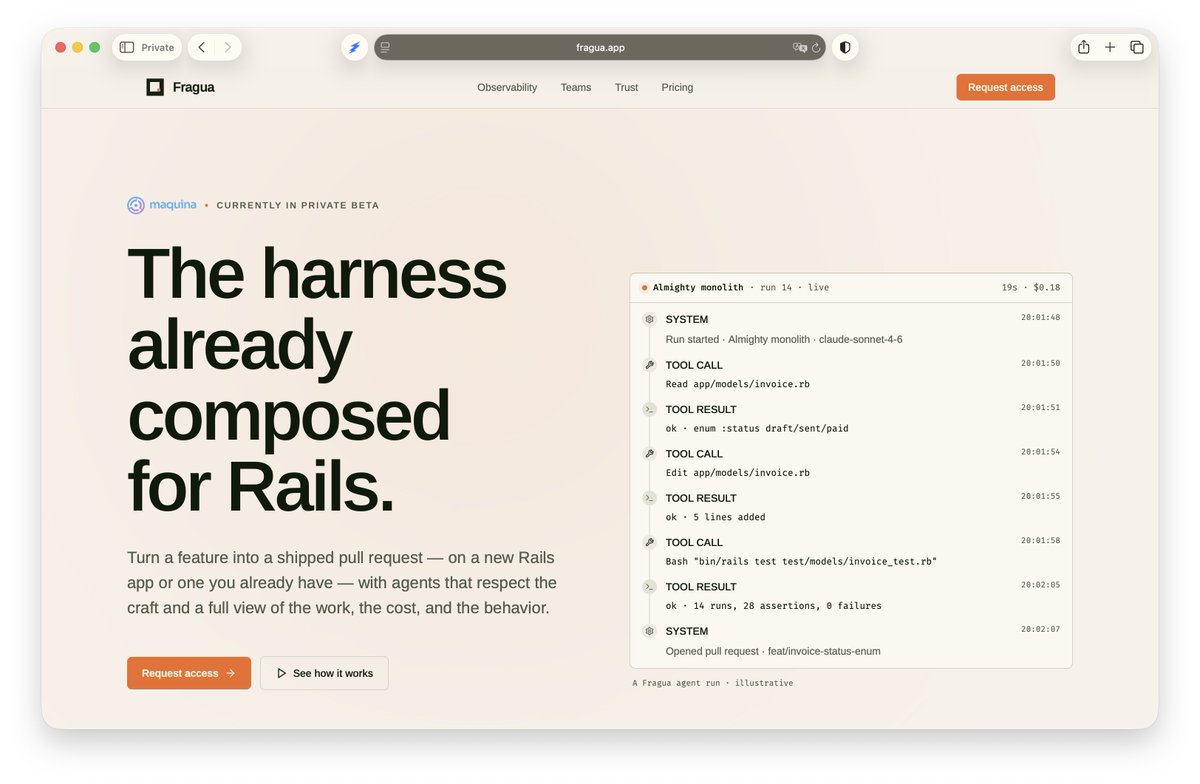Click the Edit app/models/invoice.rb line

point(738,473)
